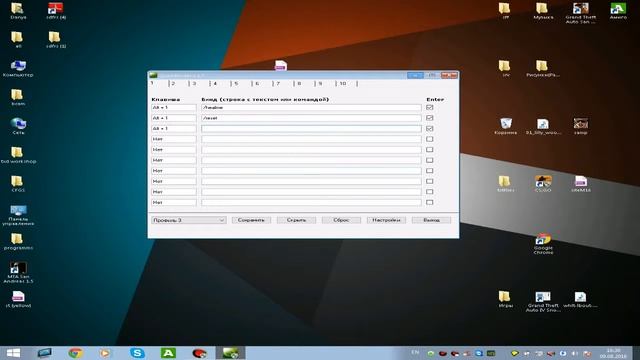
Task: Click the Сохранить save button
Action: [251, 220]
